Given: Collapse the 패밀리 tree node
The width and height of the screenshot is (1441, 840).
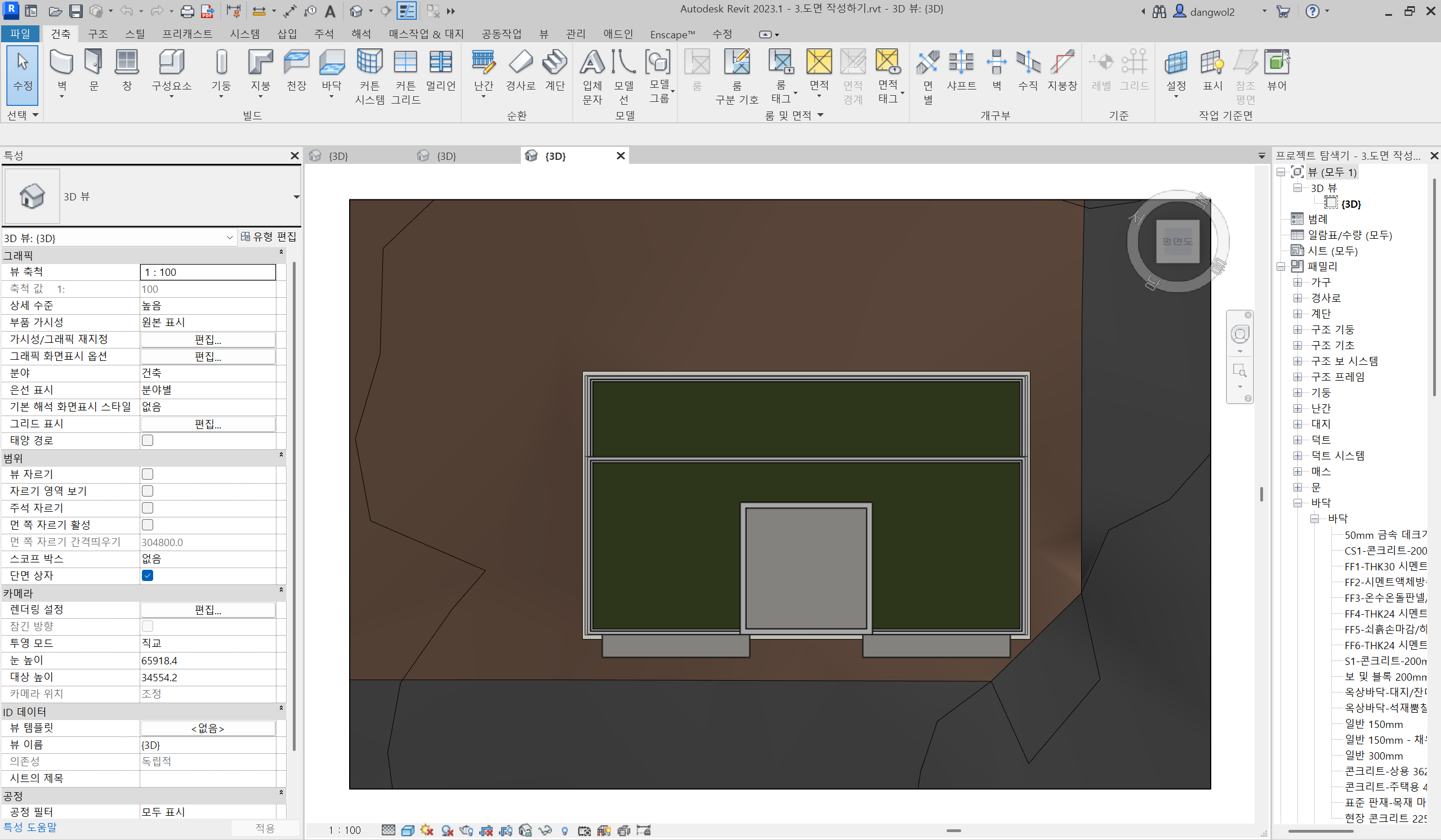Looking at the screenshot, I should 1281,266.
